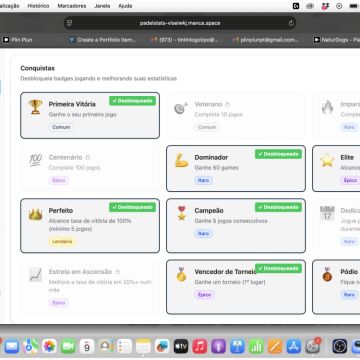This screenshot has width=360, height=360.
Task: Open Podcasts from the Dock
Action: pos(219,347)
